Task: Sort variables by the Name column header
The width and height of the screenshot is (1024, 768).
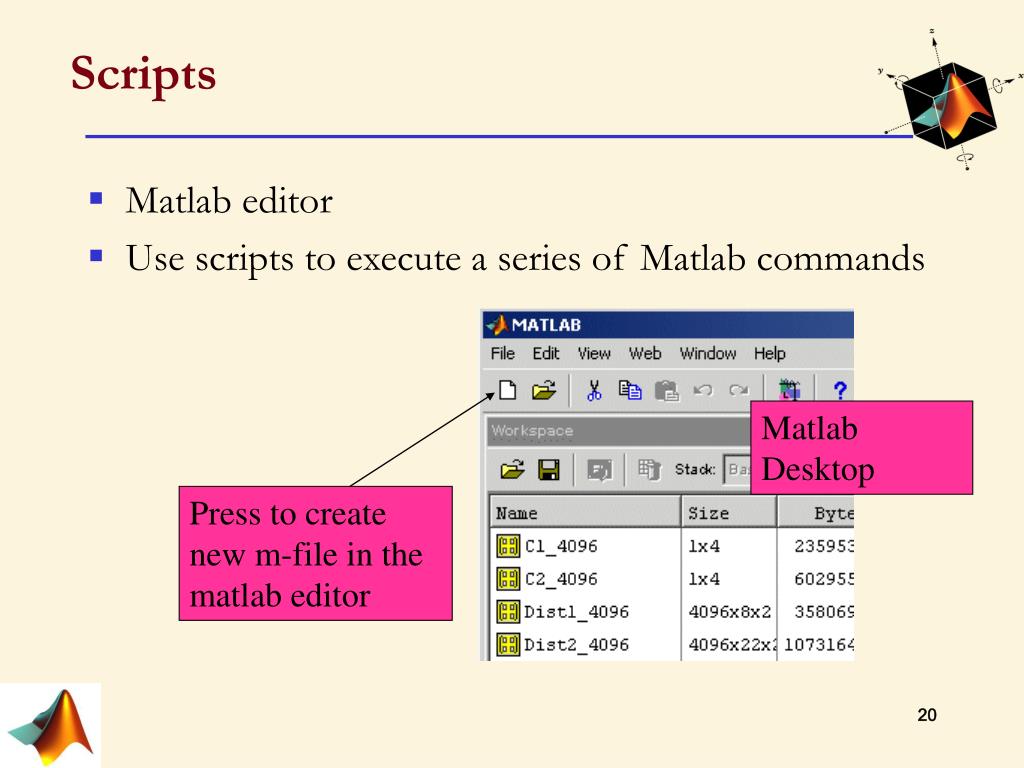Action: point(585,513)
